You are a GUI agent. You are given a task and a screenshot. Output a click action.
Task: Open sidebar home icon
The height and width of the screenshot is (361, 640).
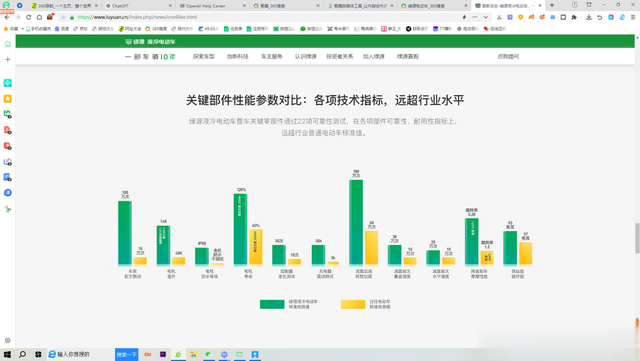[x=8, y=44]
